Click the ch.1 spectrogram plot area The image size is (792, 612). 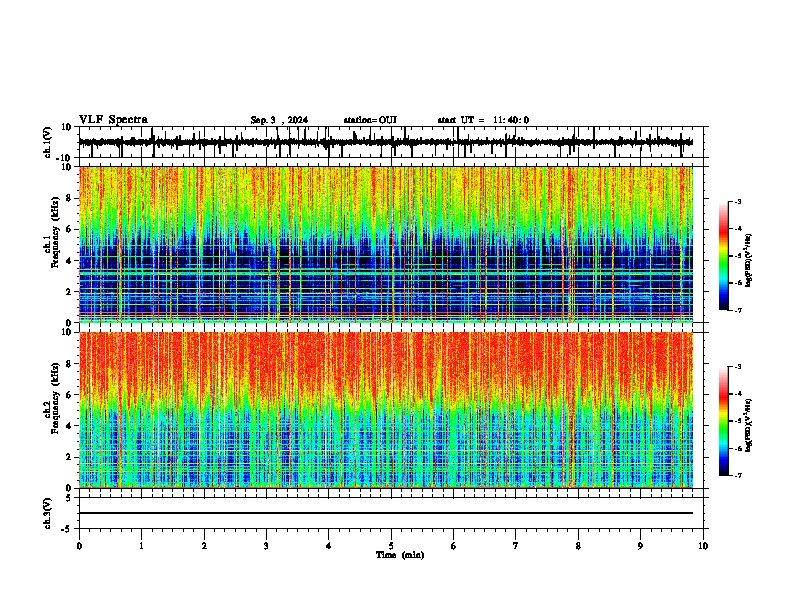(x=386, y=244)
